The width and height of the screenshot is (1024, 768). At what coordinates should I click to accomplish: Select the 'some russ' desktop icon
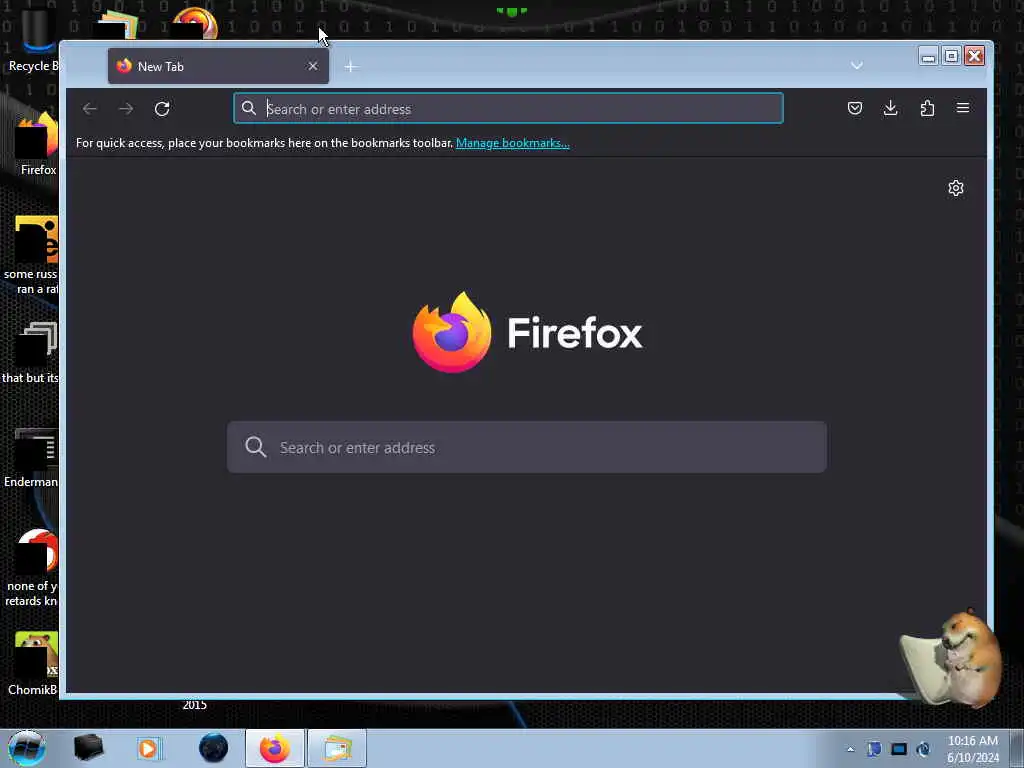[31, 255]
